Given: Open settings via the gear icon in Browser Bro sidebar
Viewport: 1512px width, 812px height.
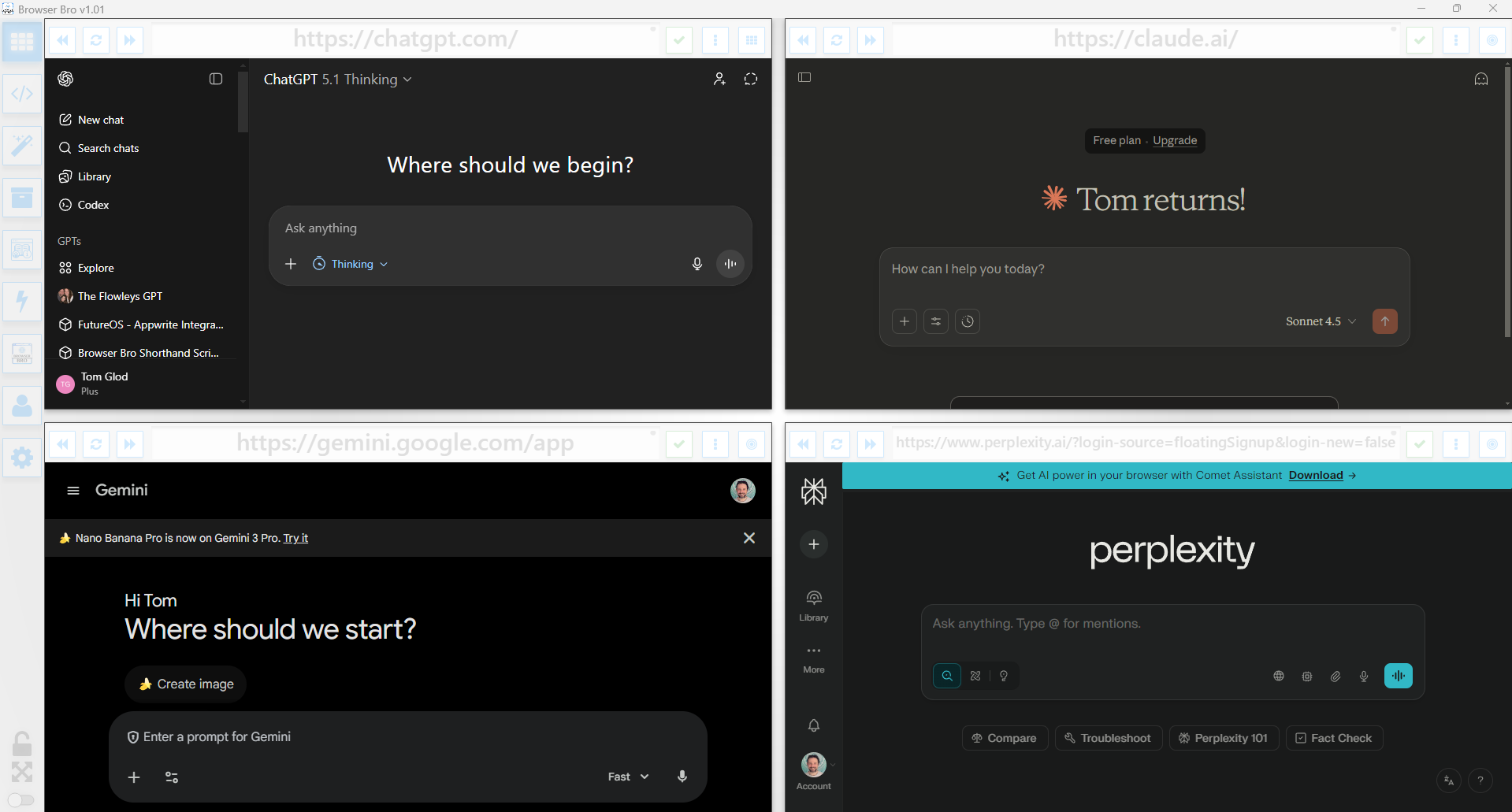Looking at the screenshot, I should 21,457.
